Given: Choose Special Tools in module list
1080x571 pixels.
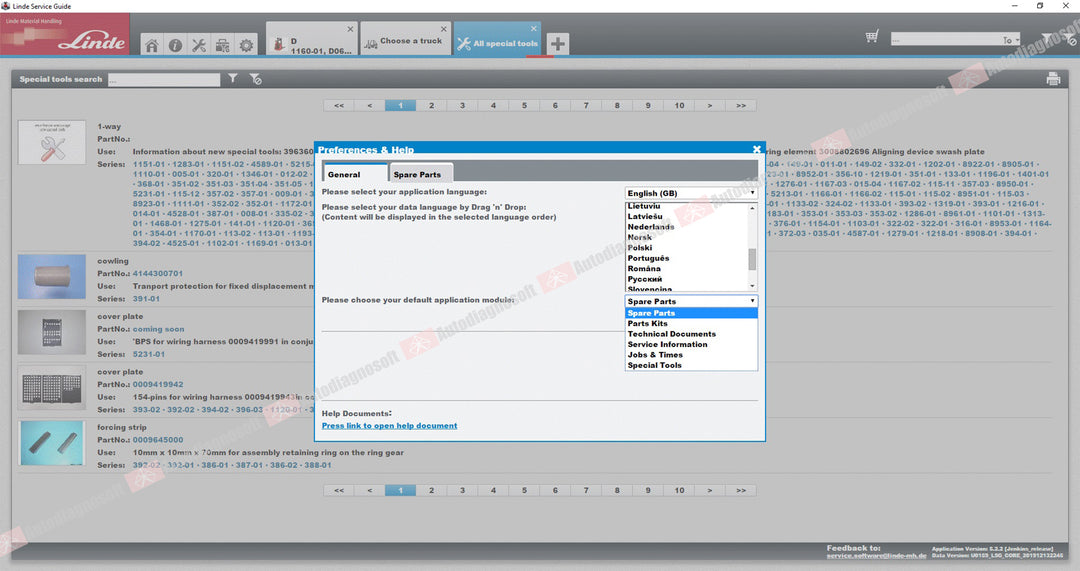Looking at the screenshot, I should [x=691, y=365].
